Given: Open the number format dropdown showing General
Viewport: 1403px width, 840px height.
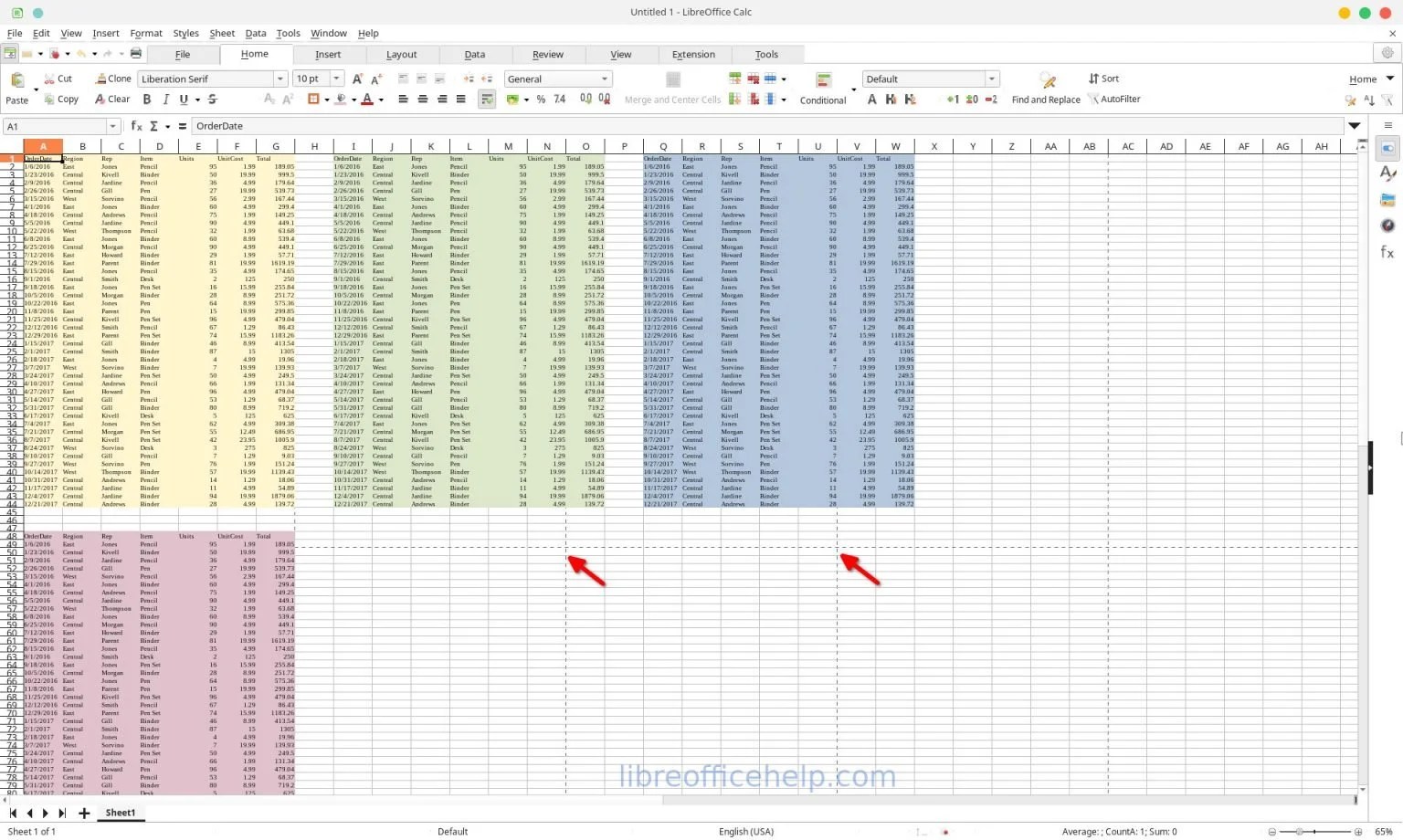Looking at the screenshot, I should tap(603, 79).
